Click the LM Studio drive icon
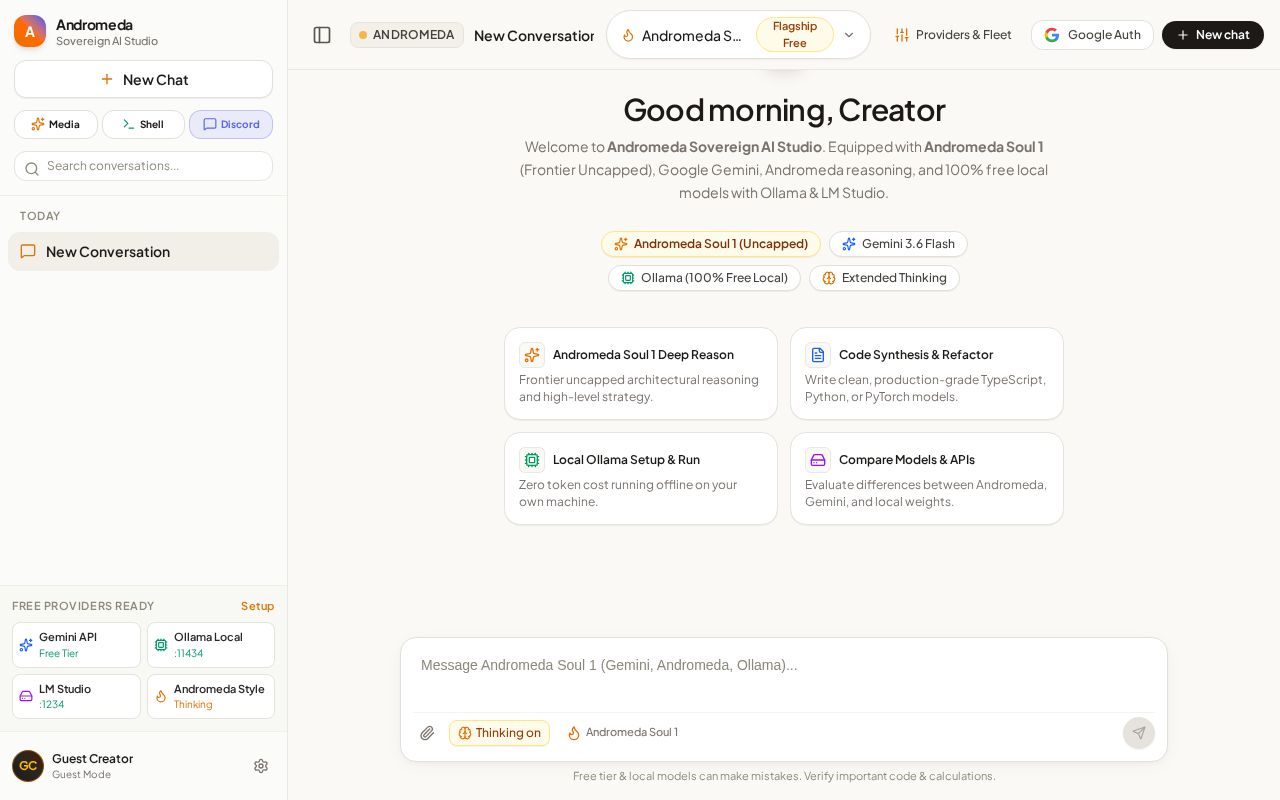The width and height of the screenshot is (1280, 800). (26, 696)
